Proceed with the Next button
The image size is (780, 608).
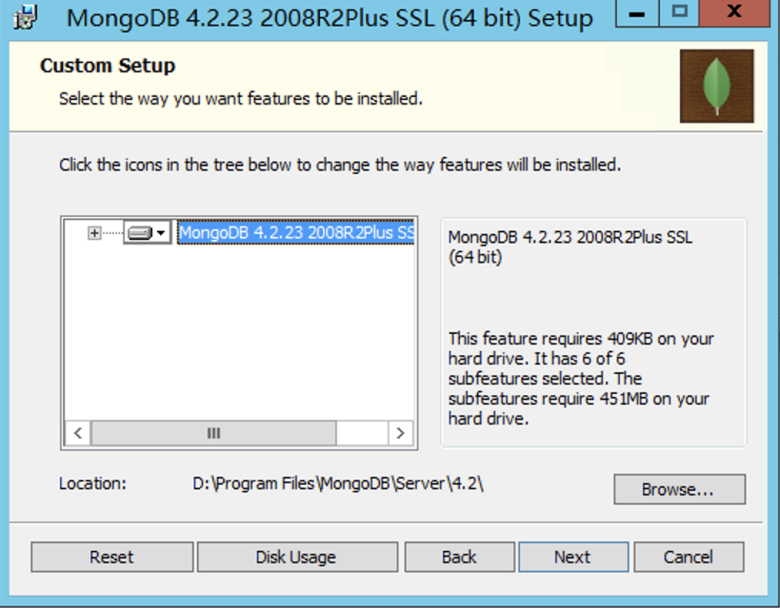pos(573,557)
